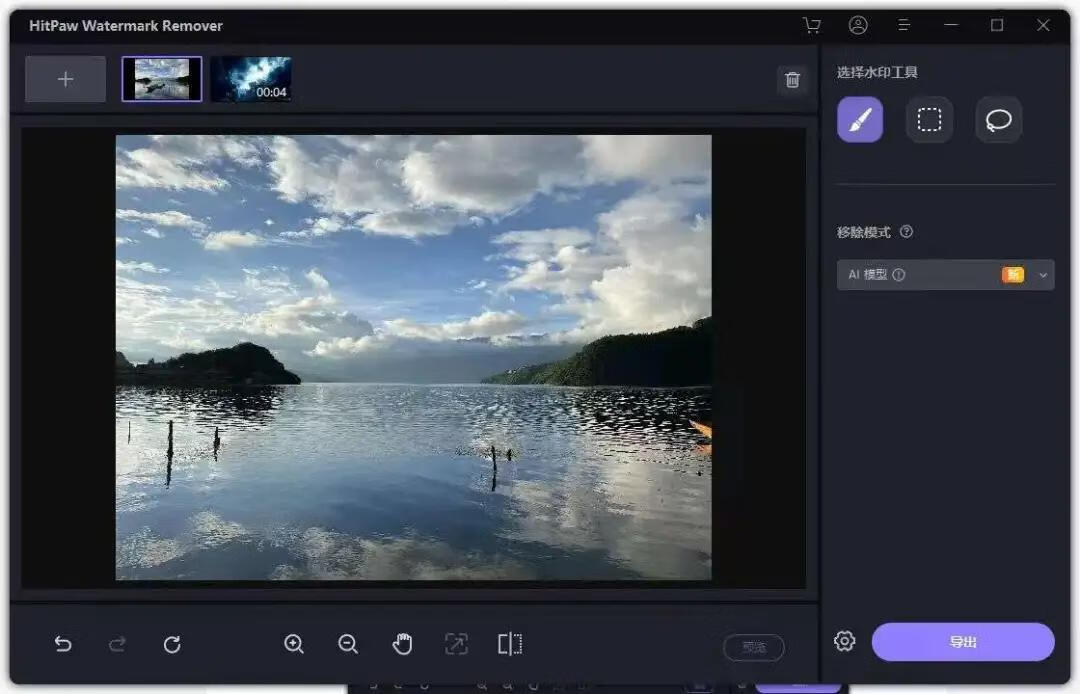Select the brush watermark tool
Screen dimensions: 1080x694
coord(858,119)
